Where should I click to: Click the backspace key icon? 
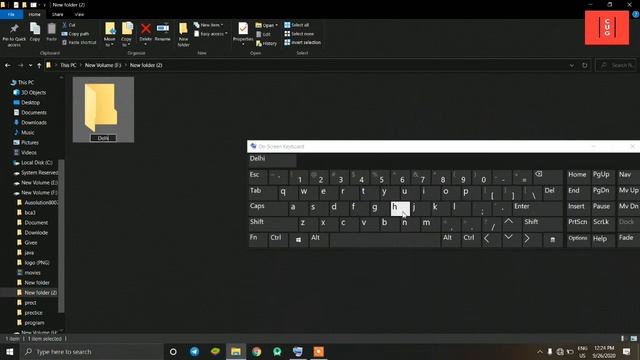click(548, 177)
